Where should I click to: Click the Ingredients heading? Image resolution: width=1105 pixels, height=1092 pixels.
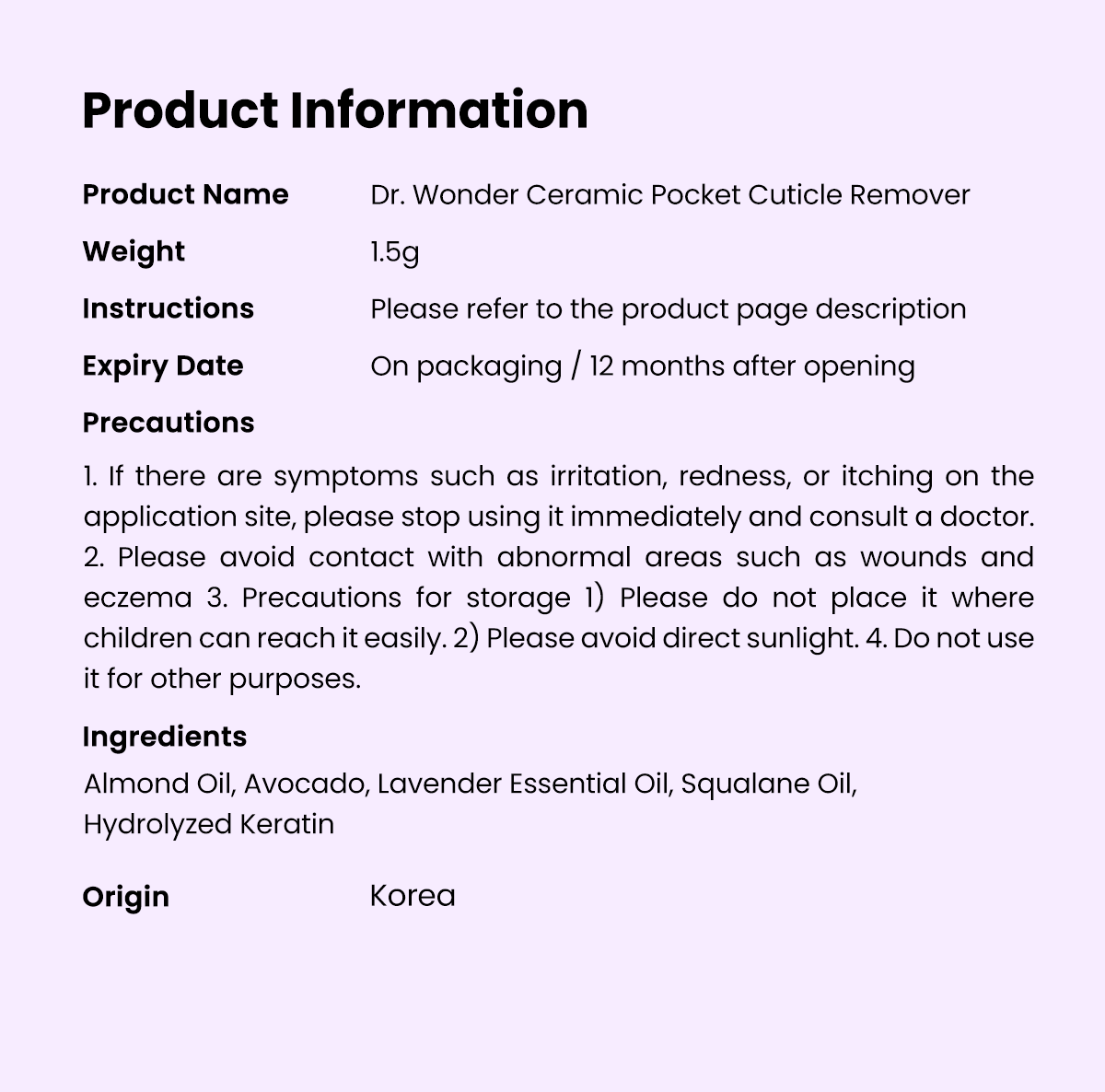[165, 737]
